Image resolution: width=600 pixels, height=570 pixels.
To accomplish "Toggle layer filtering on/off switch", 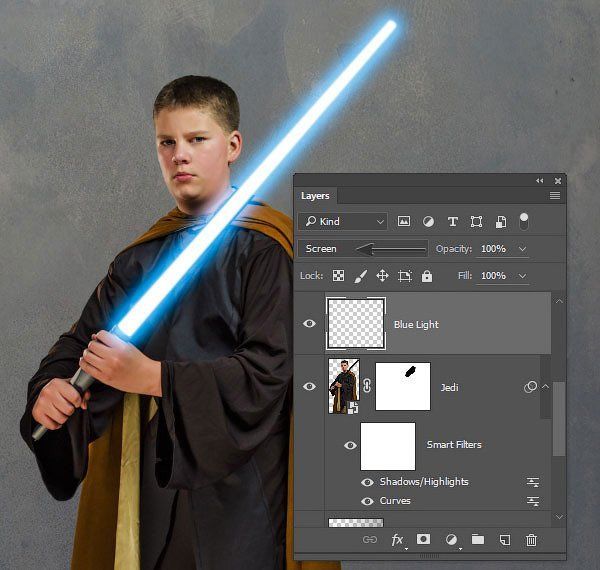I will click(x=524, y=221).
